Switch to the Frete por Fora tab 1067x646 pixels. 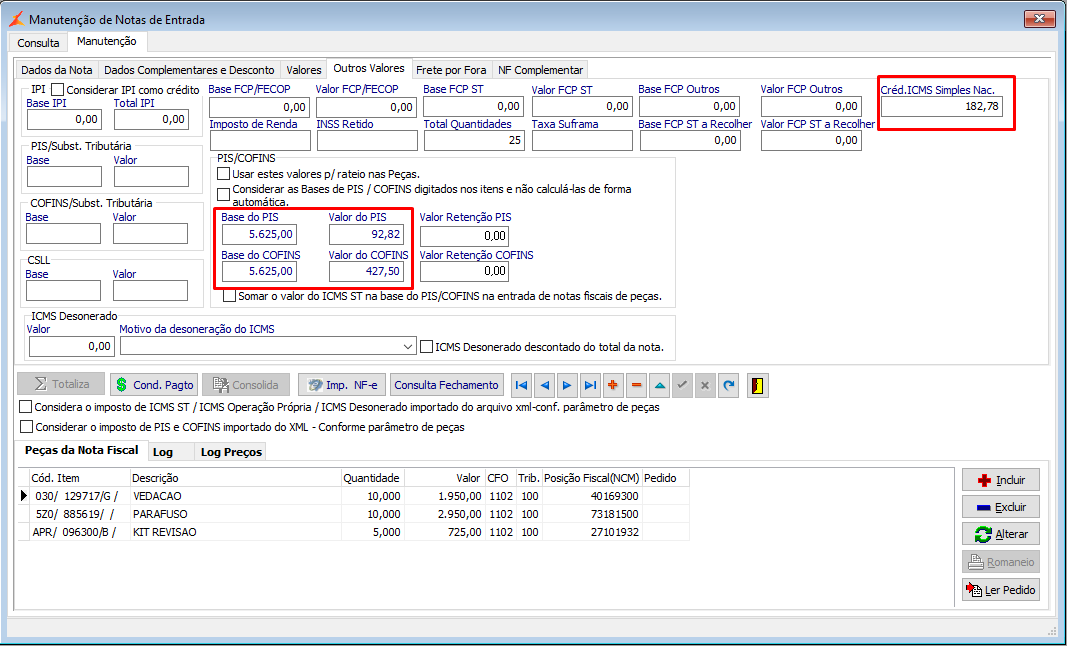point(451,70)
